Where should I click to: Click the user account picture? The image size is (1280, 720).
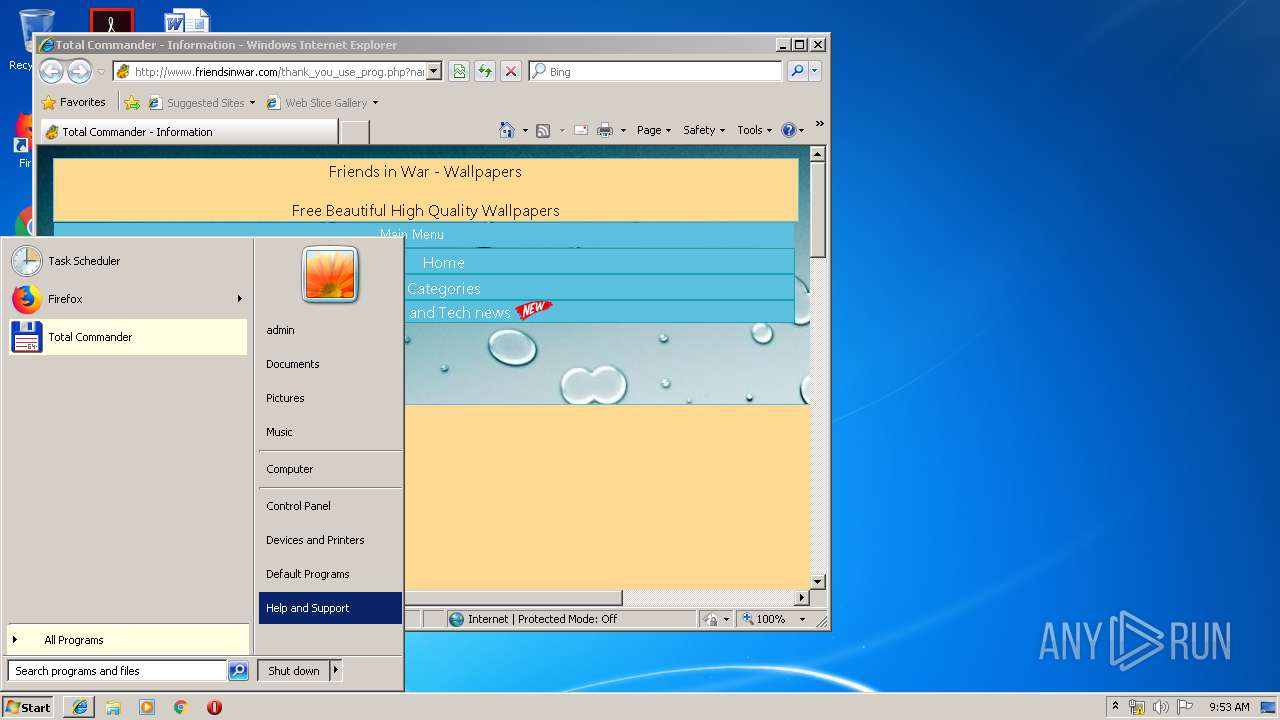[x=330, y=274]
